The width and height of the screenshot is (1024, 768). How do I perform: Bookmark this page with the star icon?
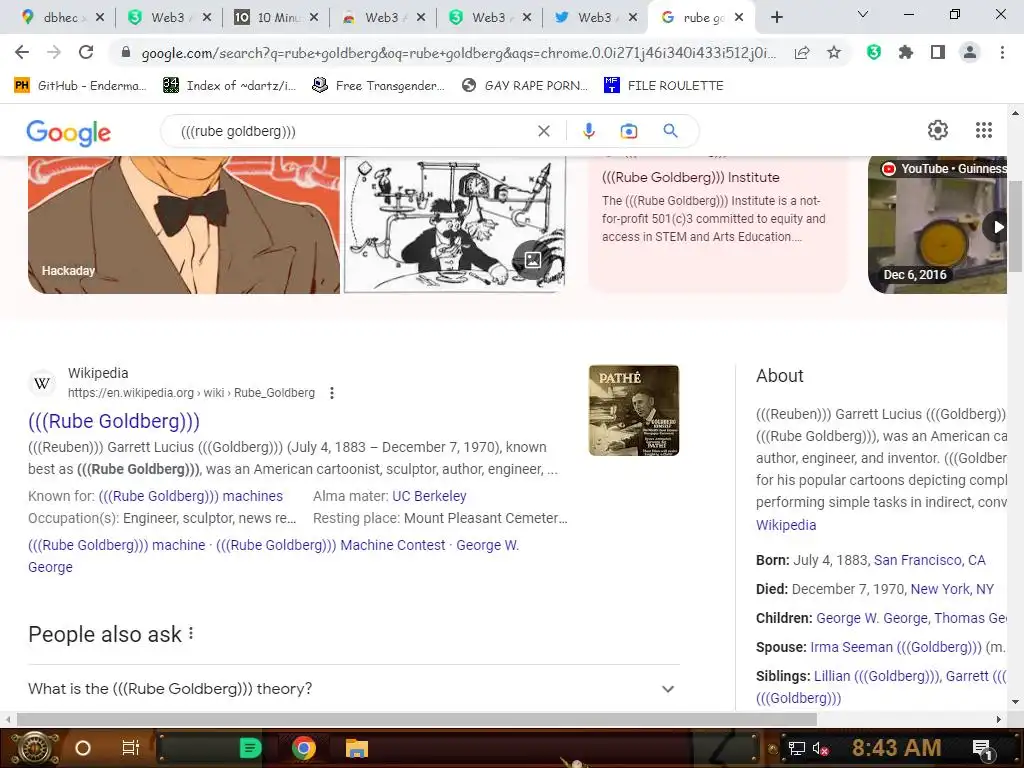[x=834, y=52]
